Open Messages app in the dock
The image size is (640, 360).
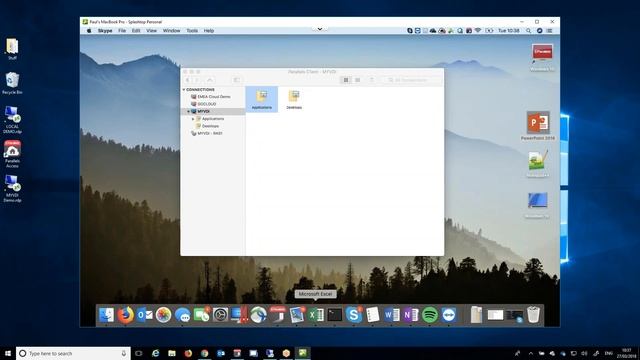tap(182, 315)
